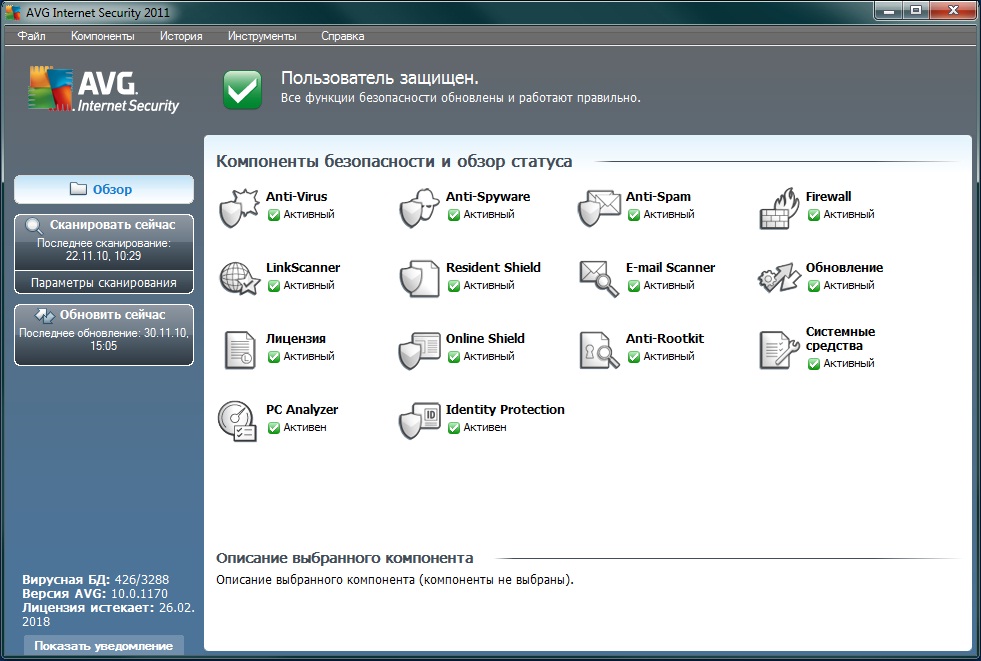981x661 pixels.
Task: Click the magnifier icon on Сканировать сейчас
Action: [34, 226]
